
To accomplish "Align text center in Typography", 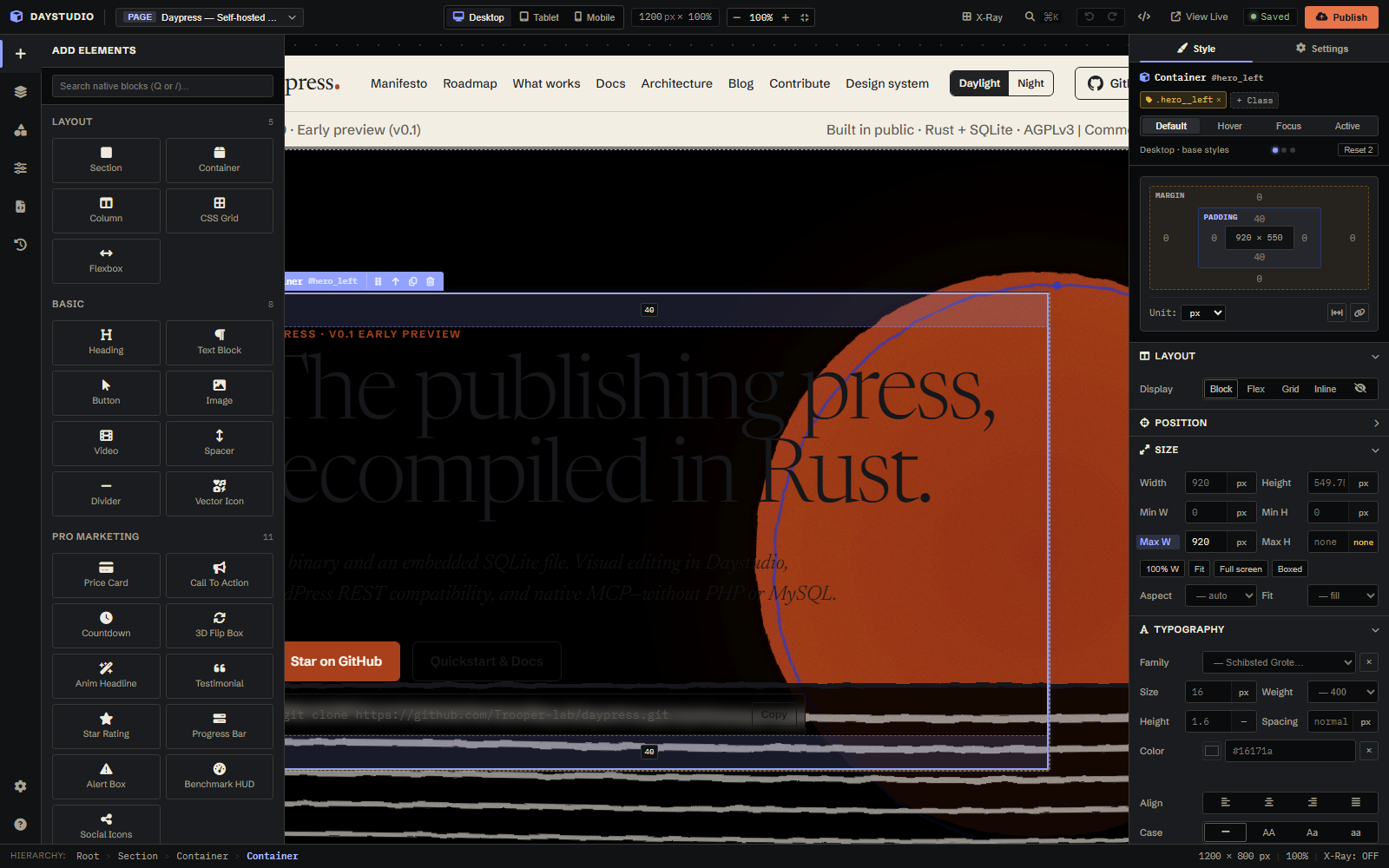I will point(1269,803).
